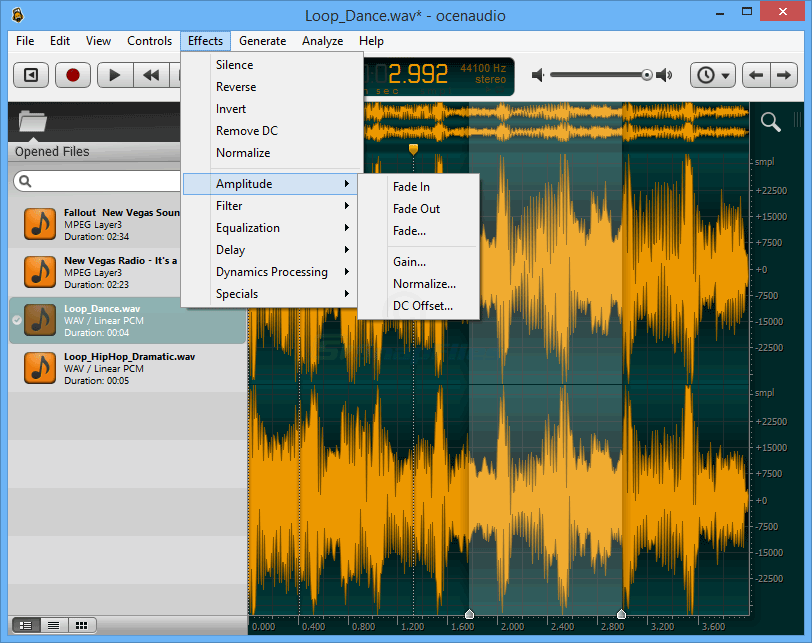
Task: Expand the Dynamics Processing submenu
Action: [271, 272]
